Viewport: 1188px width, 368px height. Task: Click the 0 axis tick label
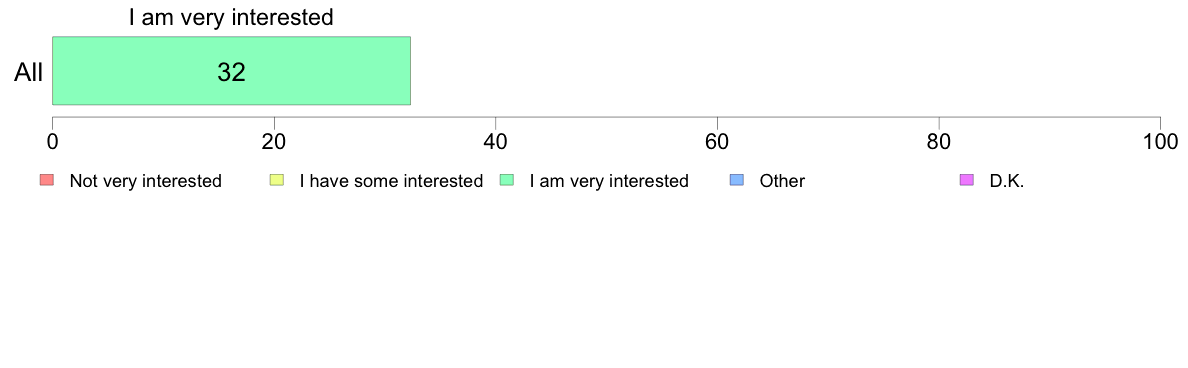click(52, 142)
